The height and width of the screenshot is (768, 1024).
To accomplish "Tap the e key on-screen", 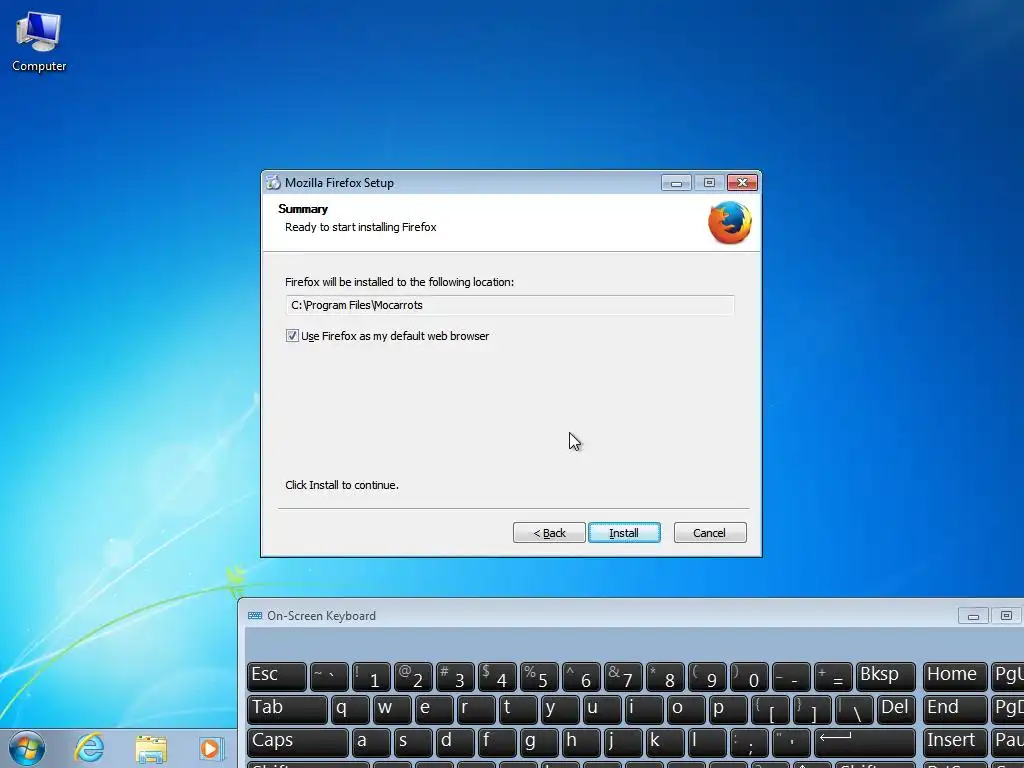I will pos(434,709).
